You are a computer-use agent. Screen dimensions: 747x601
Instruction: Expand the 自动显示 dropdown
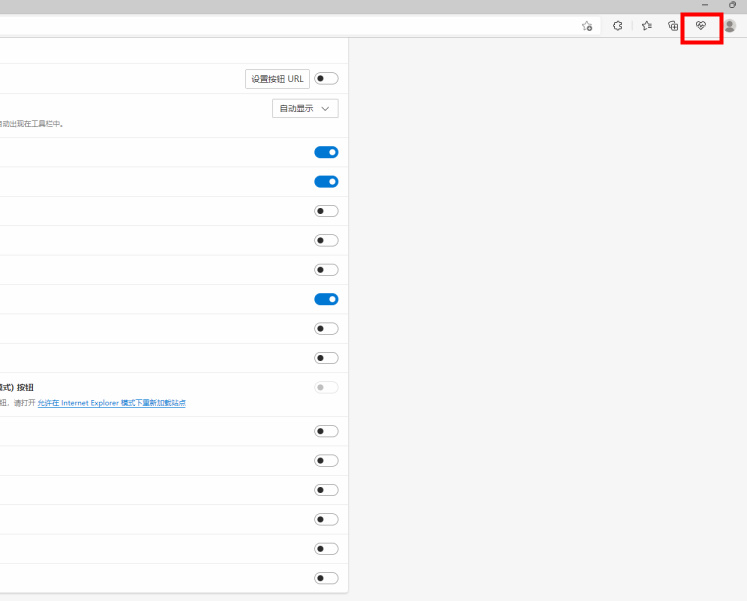(305, 108)
